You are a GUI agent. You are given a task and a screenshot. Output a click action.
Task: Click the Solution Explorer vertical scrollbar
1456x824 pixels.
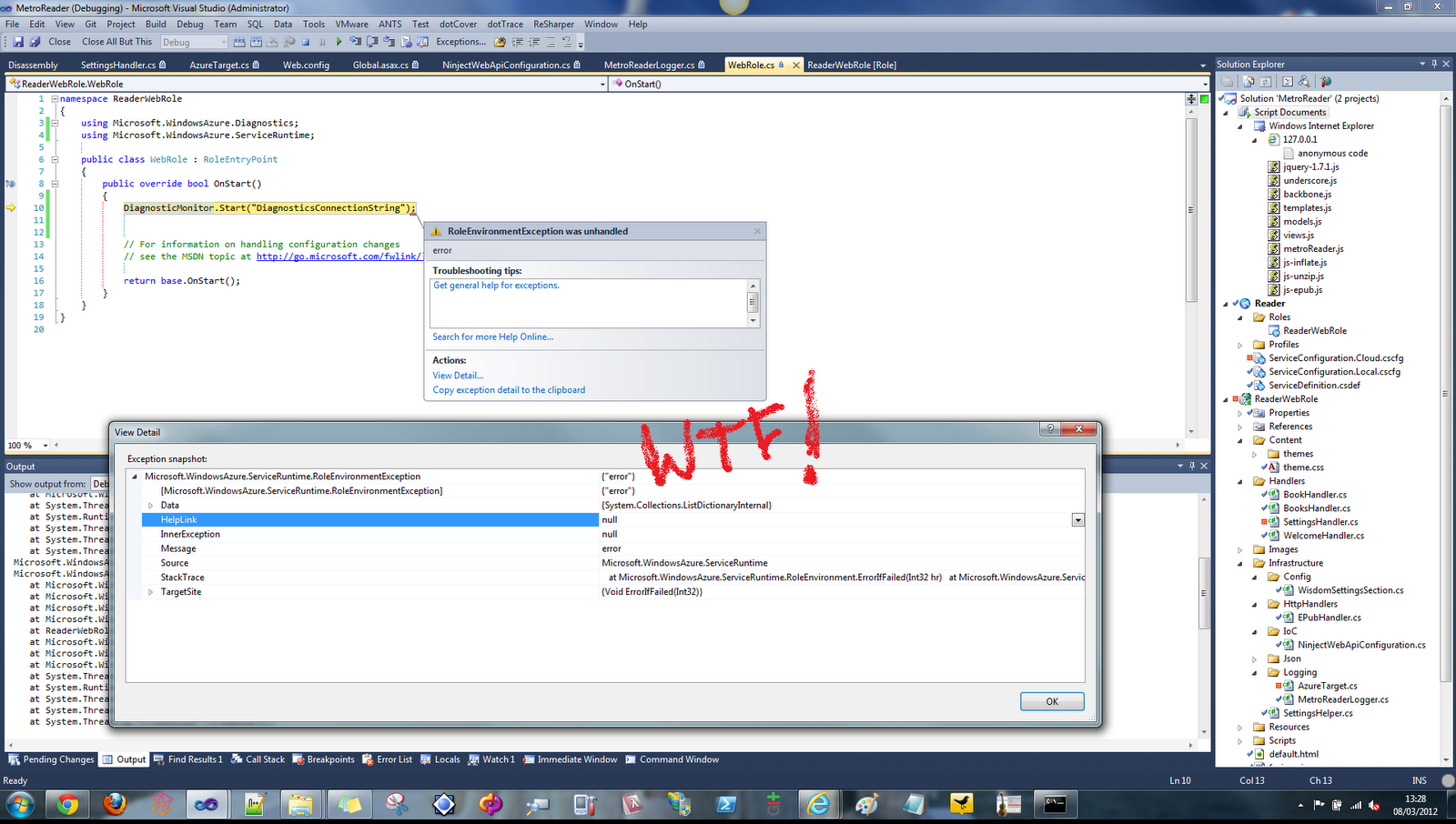click(1446, 393)
